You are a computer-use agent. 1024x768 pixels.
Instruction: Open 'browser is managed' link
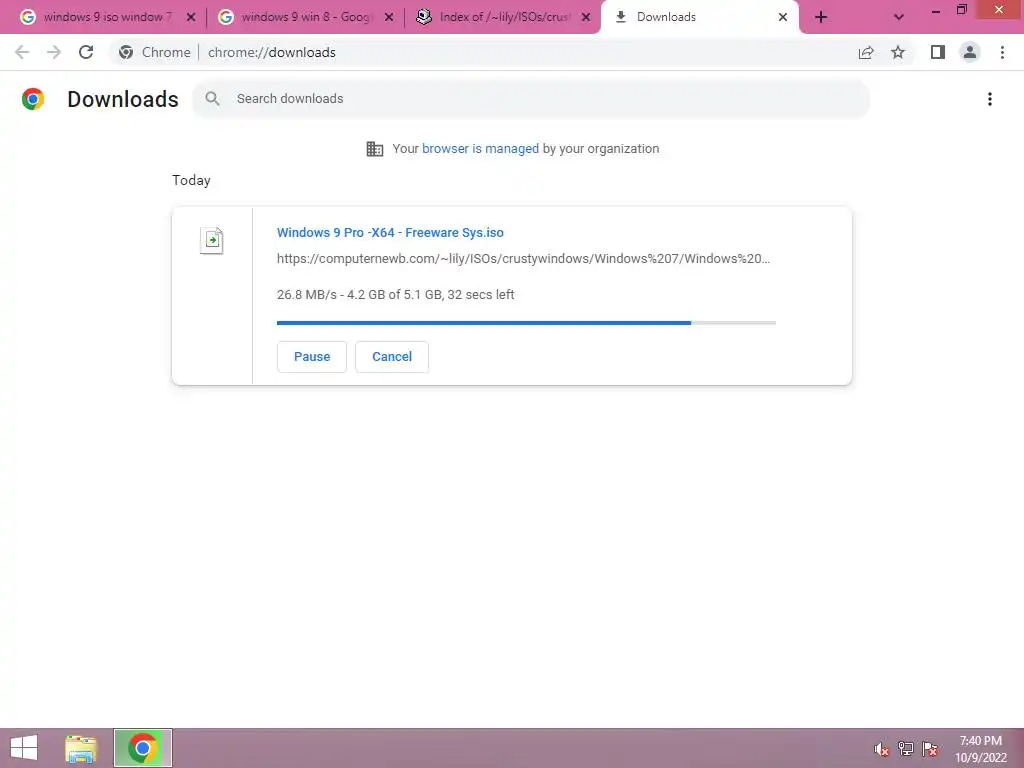[x=480, y=149]
